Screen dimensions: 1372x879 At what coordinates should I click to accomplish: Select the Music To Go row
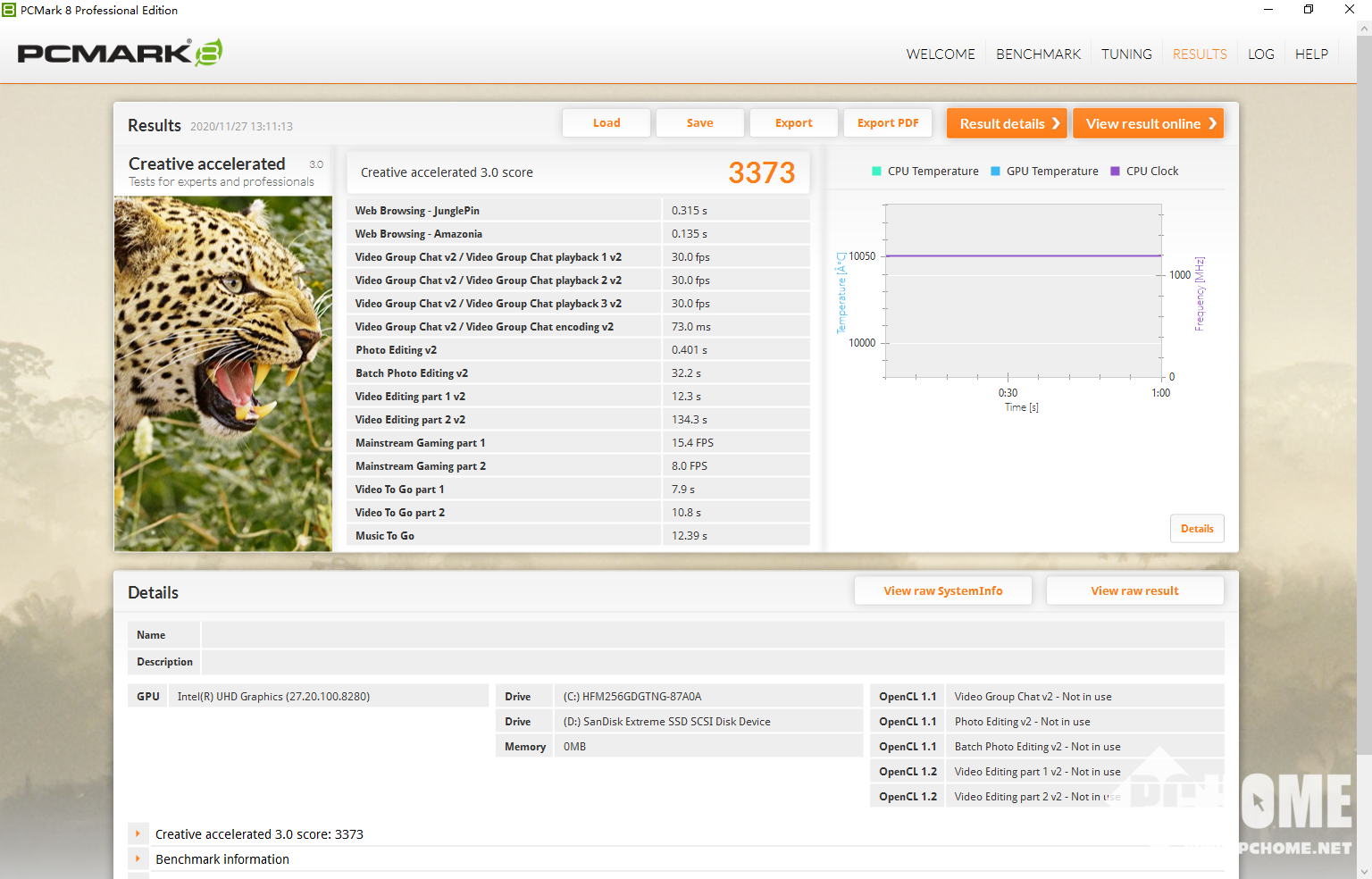tap(578, 536)
